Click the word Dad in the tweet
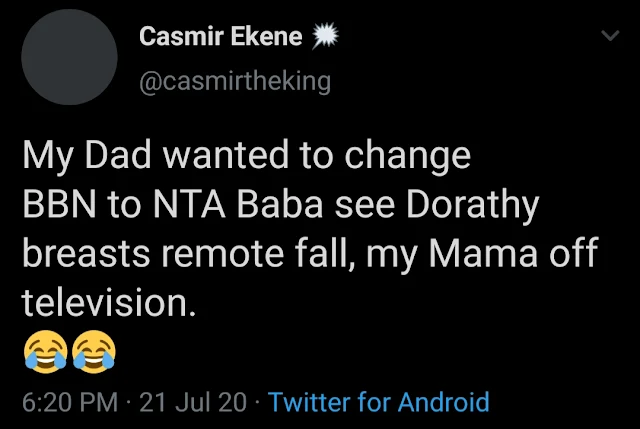Screen dimensions: 640x429 pyautogui.click(x=118, y=155)
